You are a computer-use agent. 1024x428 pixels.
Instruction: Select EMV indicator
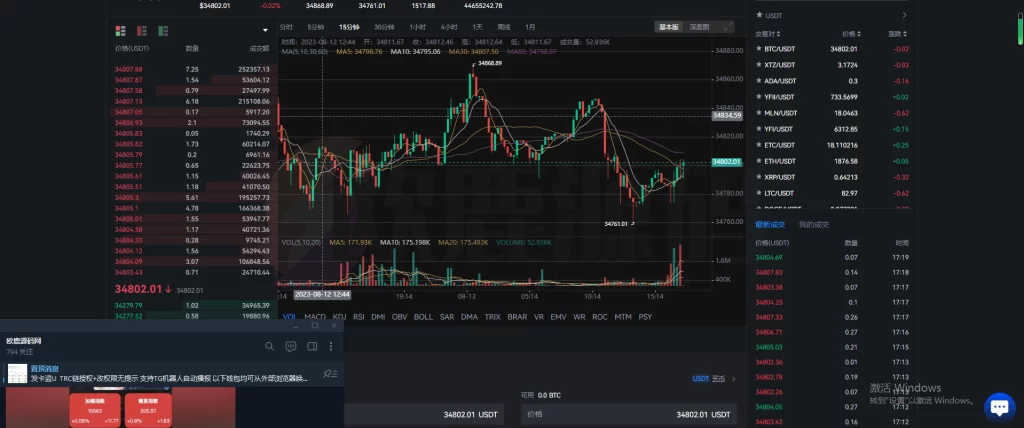click(x=558, y=317)
